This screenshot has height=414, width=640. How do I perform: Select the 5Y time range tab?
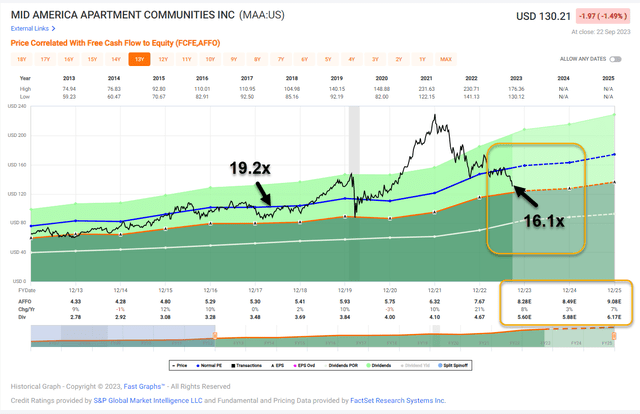[x=328, y=59]
